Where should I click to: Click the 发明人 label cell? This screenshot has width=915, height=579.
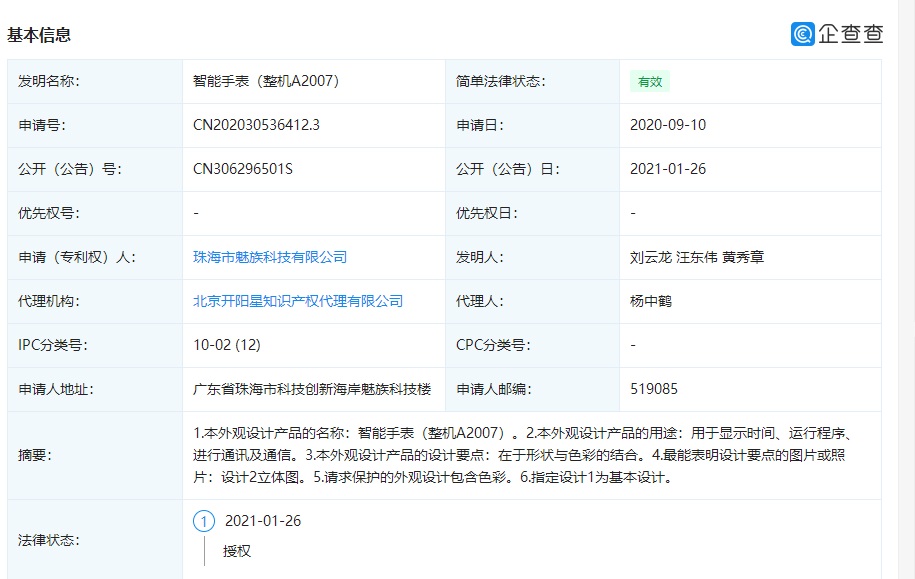[x=532, y=257]
